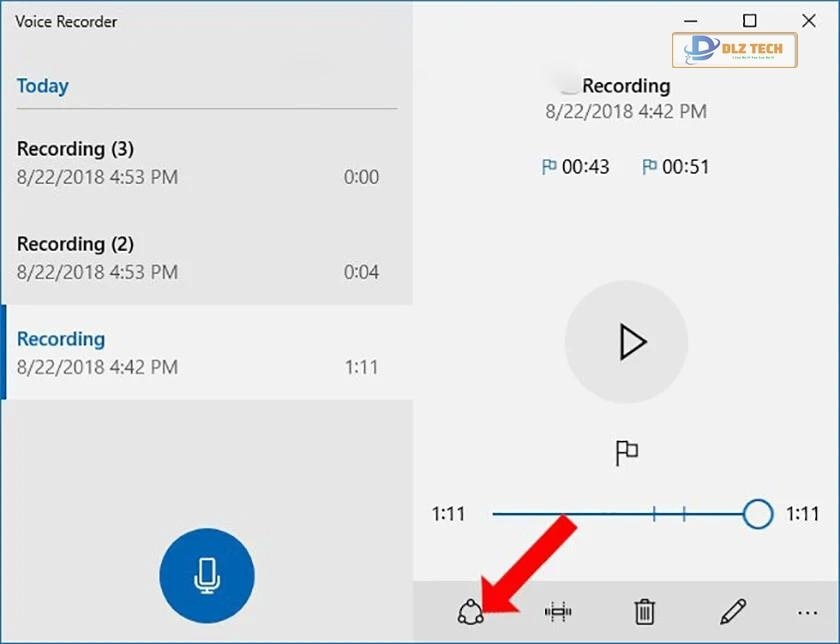The image size is (840, 644).
Task: Open the Trim tool for this recording
Action: pos(559,611)
